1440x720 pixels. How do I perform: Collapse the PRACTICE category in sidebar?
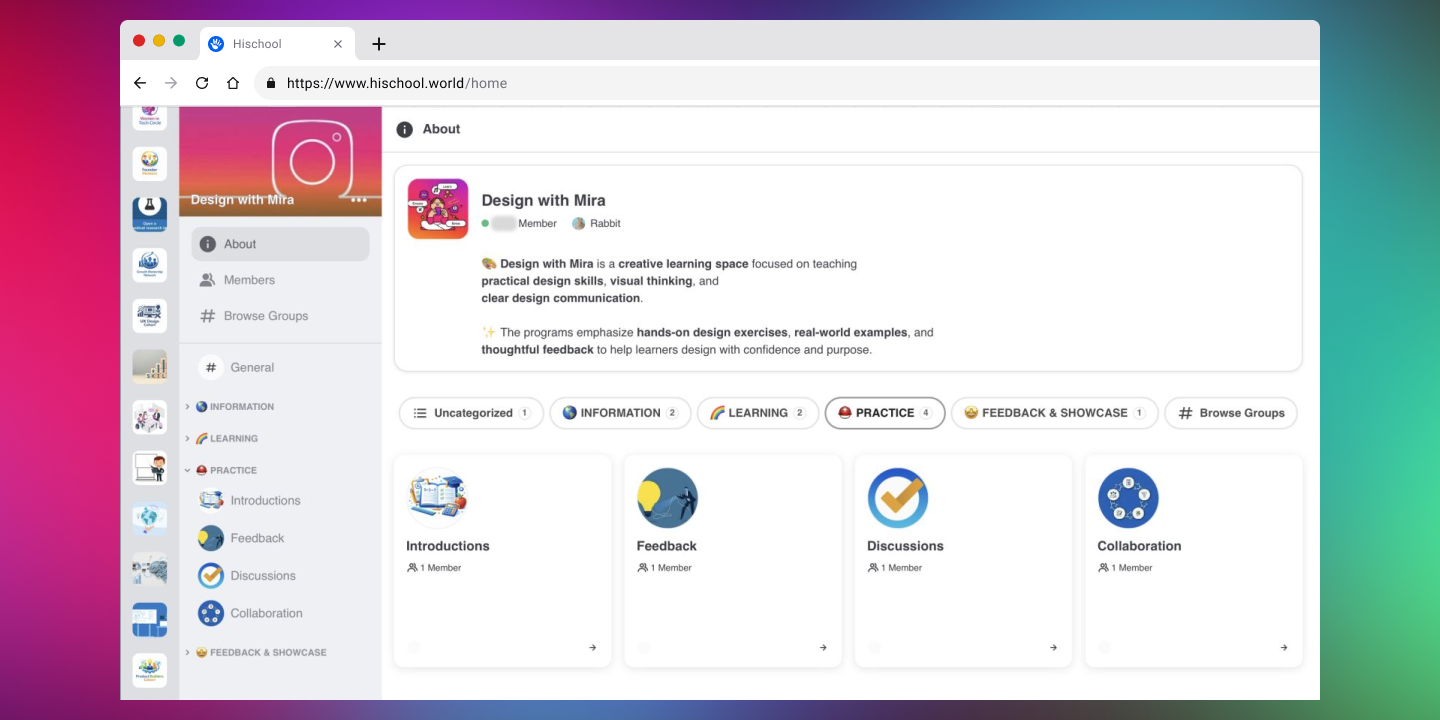tap(222, 470)
